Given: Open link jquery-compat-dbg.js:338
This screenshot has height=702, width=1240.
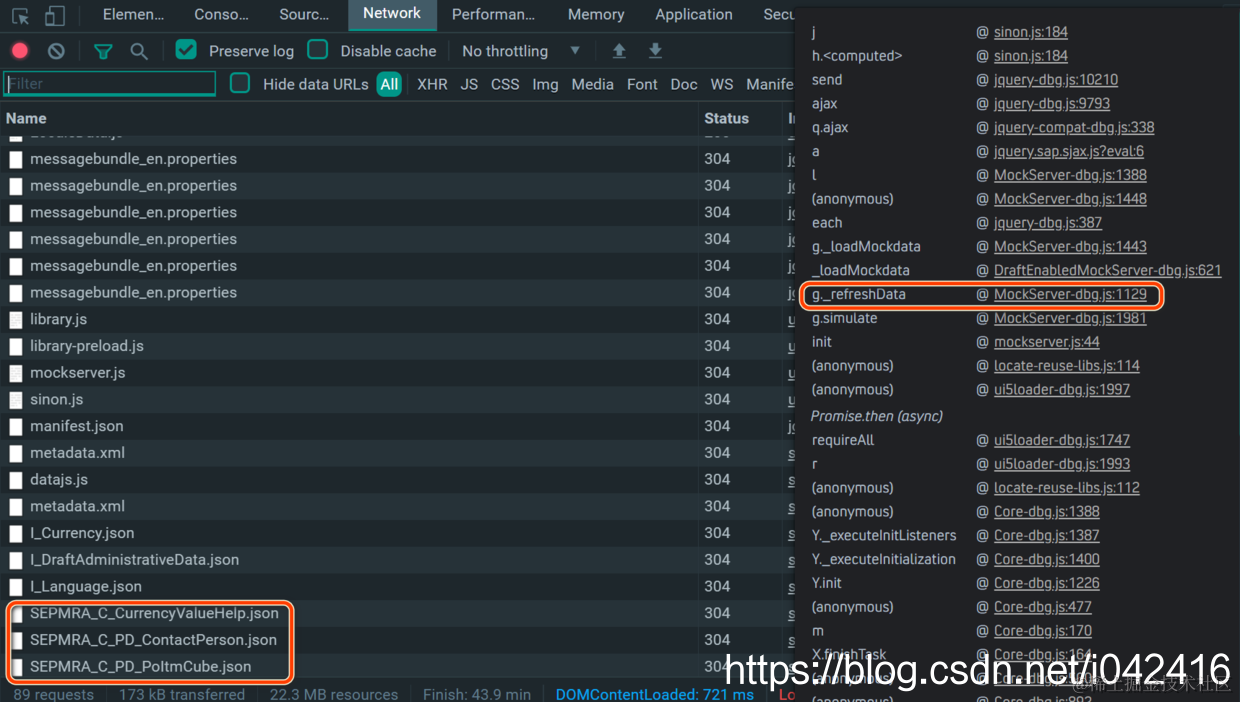Looking at the screenshot, I should pos(1073,128).
